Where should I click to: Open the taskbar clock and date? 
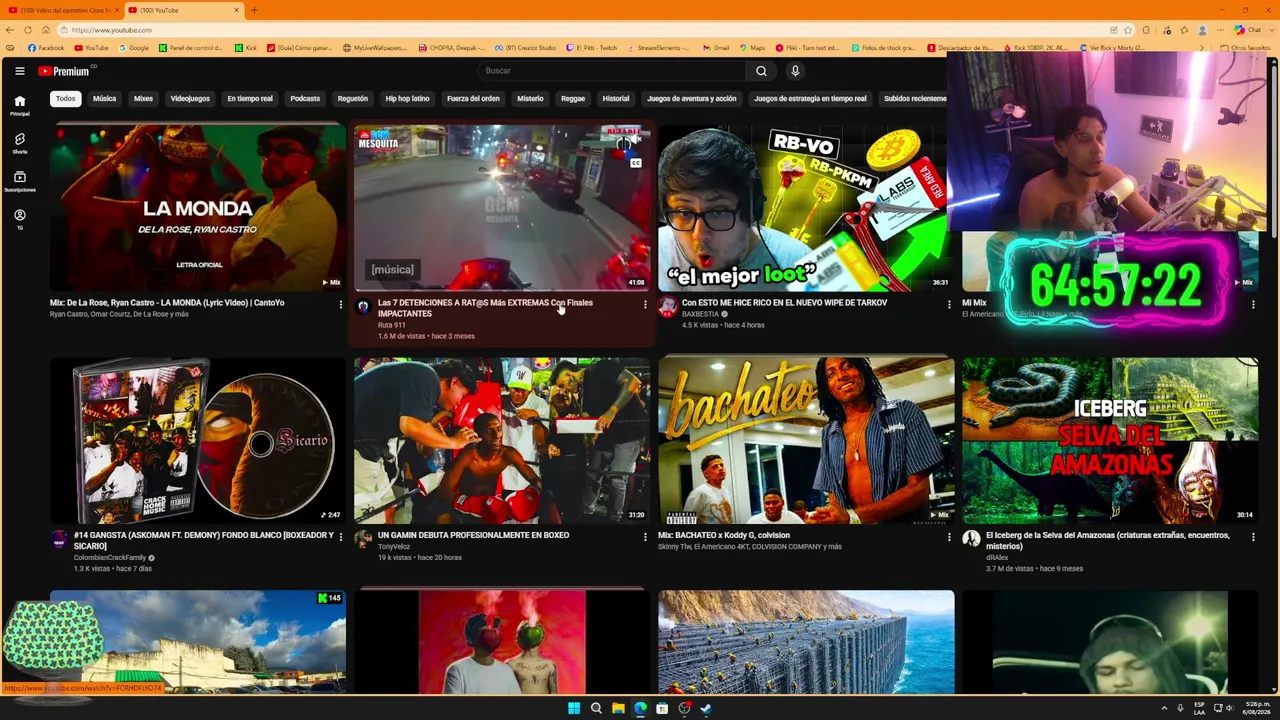point(1255,708)
